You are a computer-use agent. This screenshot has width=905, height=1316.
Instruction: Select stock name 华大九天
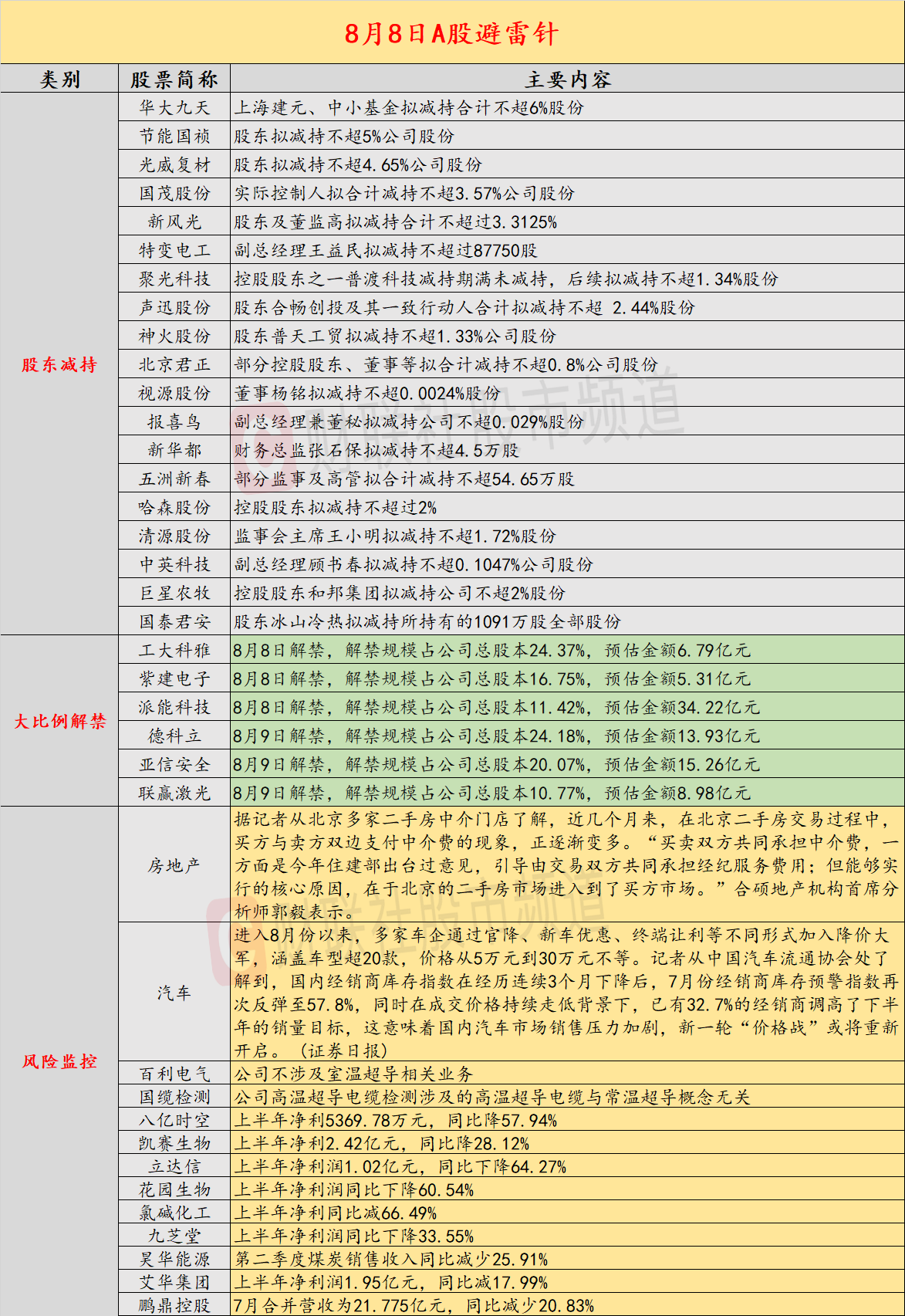pos(174,107)
